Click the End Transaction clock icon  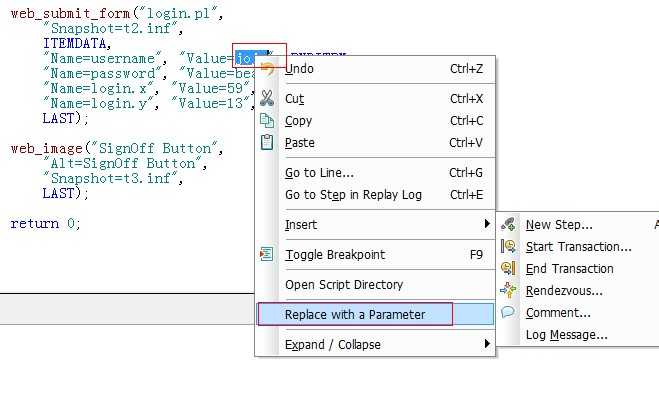click(508, 268)
